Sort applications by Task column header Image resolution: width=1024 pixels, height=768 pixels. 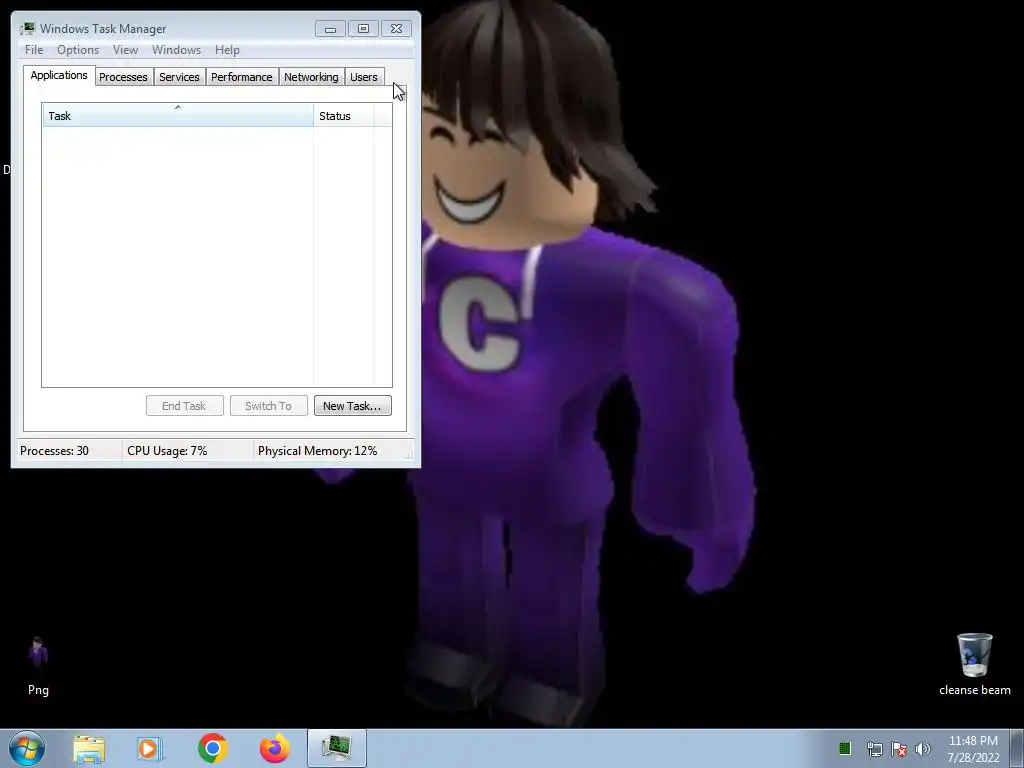pyautogui.click(x=178, y=116)
